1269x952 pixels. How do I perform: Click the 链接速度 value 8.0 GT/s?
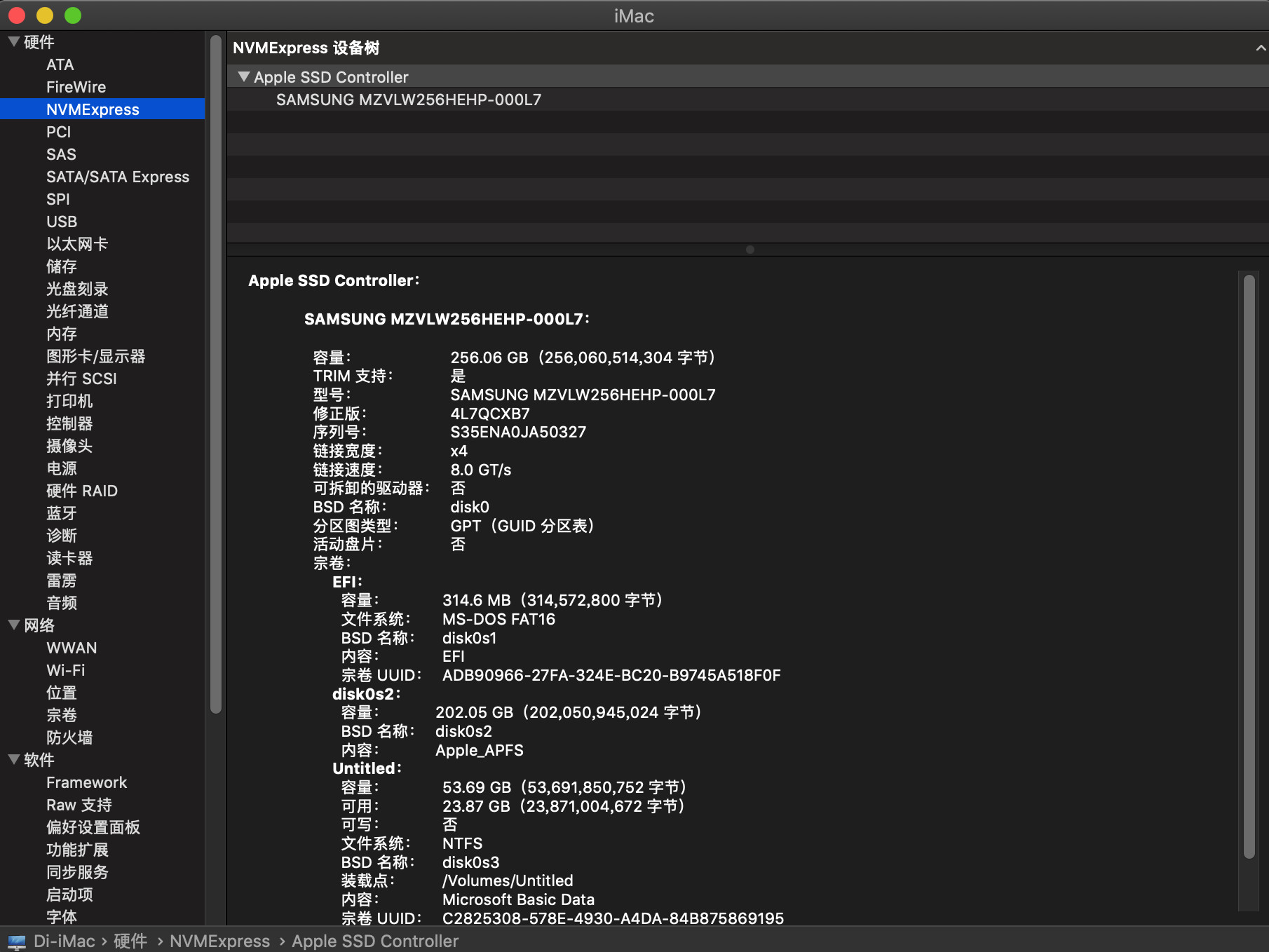coord(481,470)
